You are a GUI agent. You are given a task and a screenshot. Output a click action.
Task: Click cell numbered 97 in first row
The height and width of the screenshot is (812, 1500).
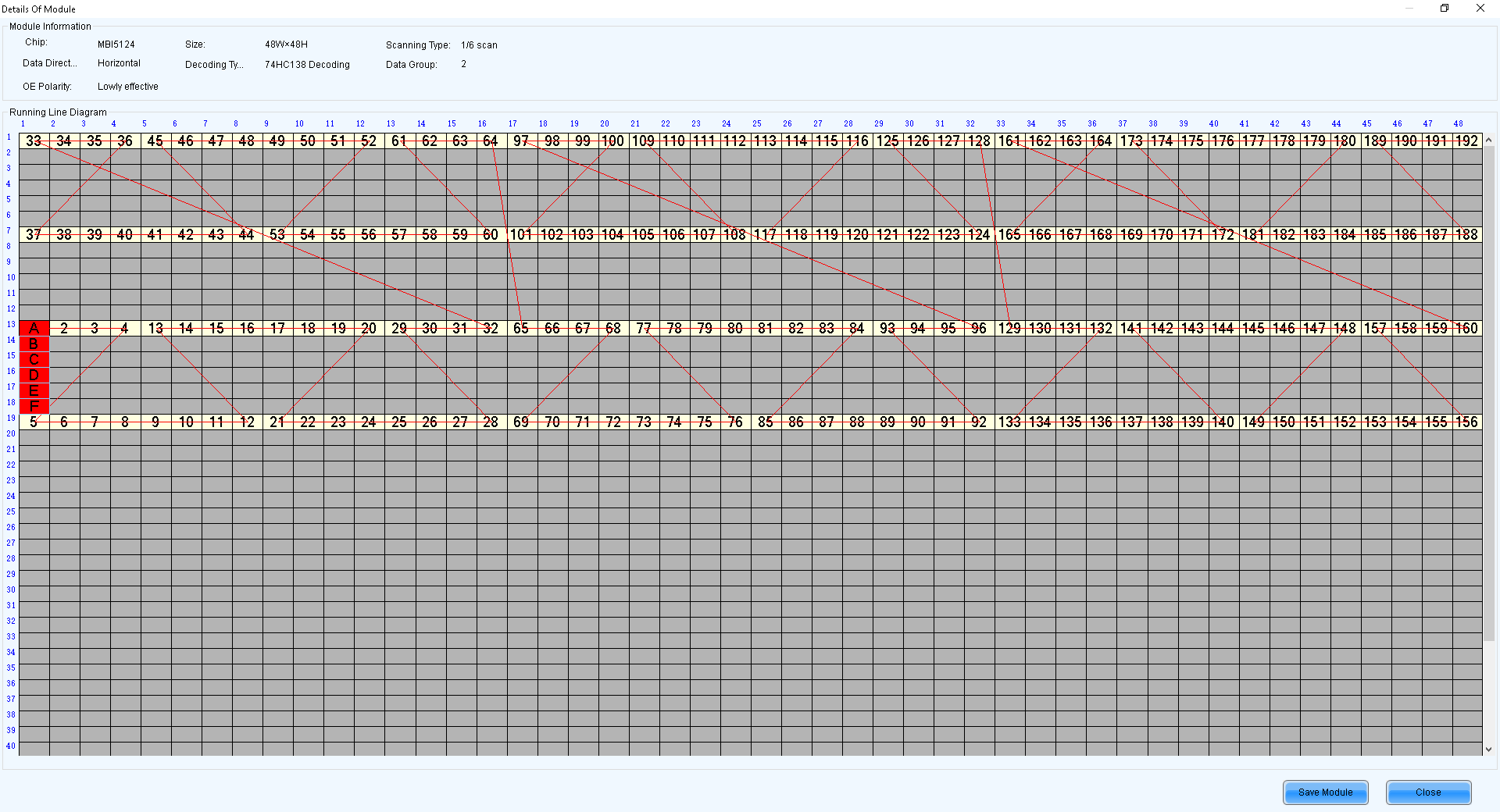click(x=522, y=141)
